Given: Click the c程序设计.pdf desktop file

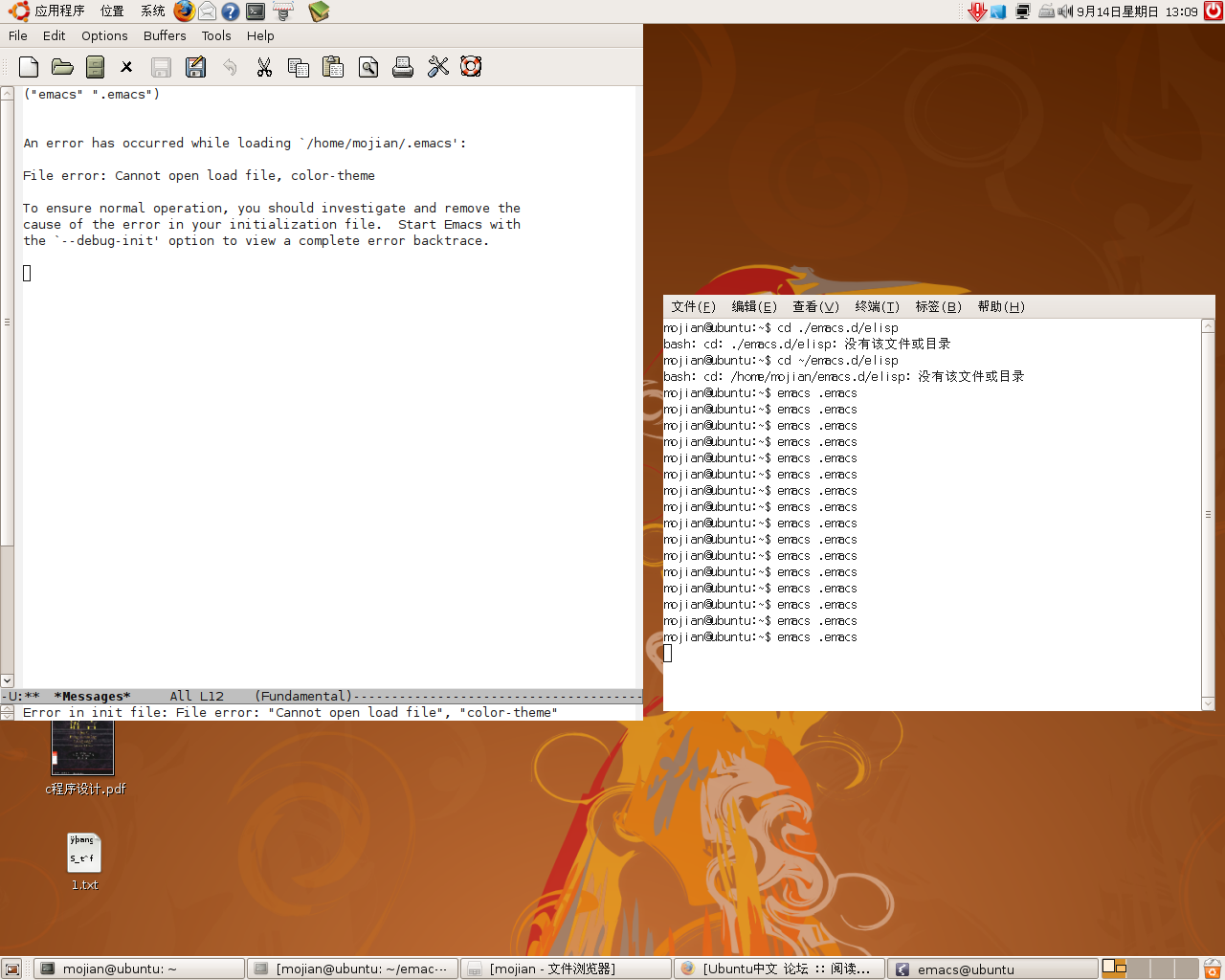Looking at the screenshot, I should 84,756.
